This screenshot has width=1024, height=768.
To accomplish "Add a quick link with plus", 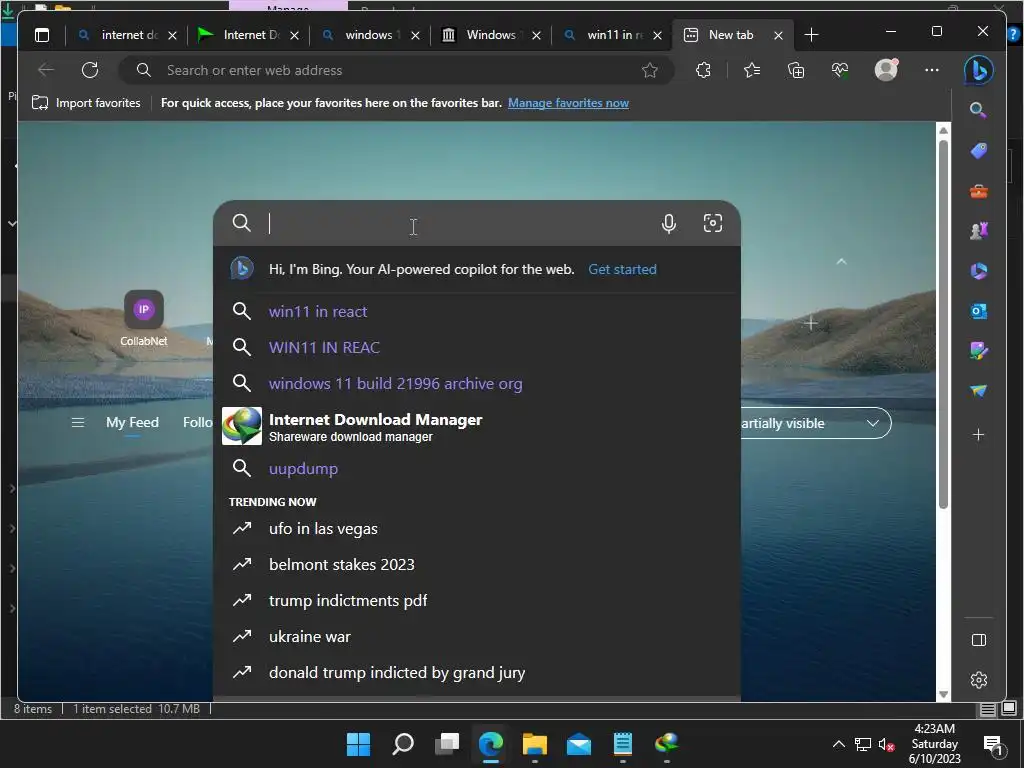I will coord(810,323).
